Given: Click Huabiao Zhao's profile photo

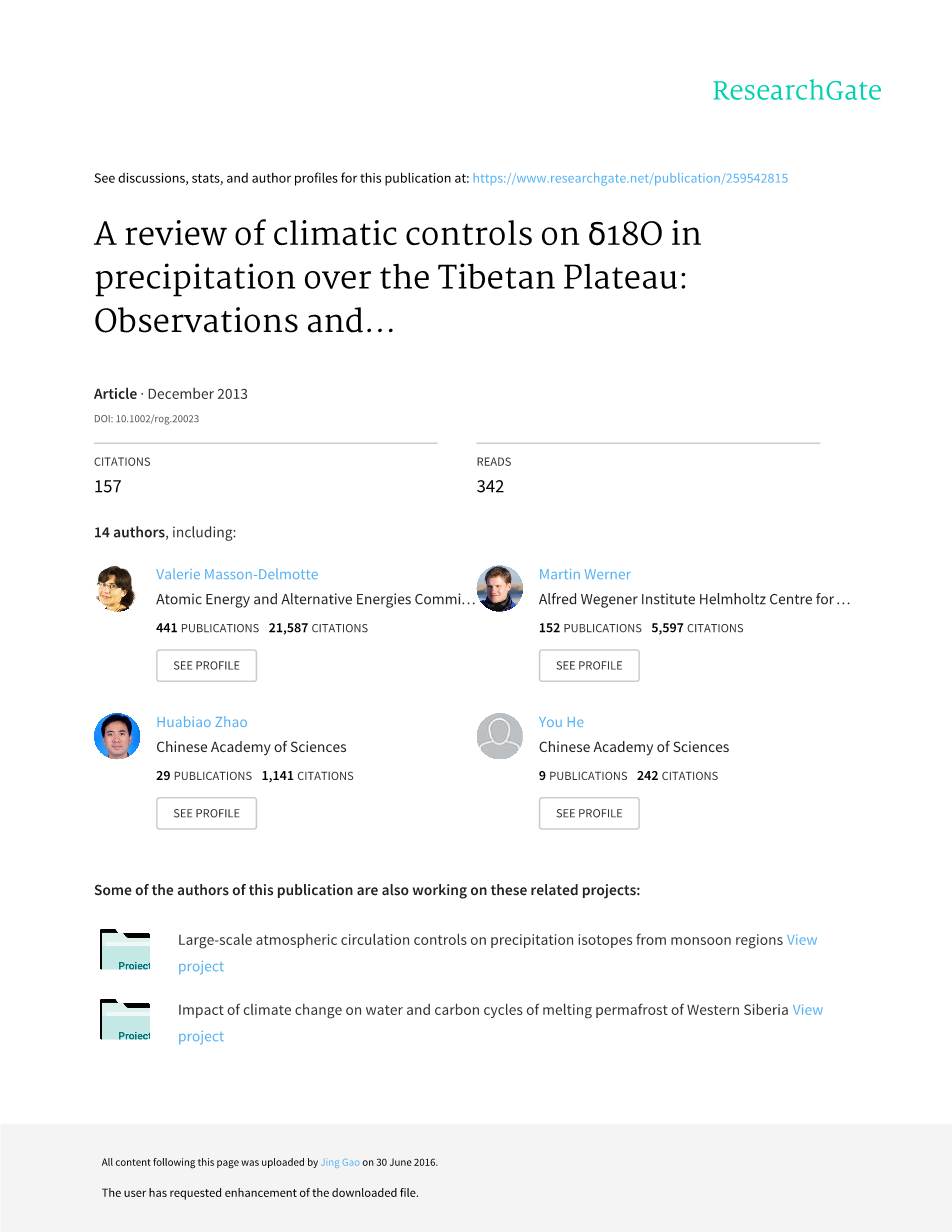Looking at the screenshot, I should tap(116, 736).
